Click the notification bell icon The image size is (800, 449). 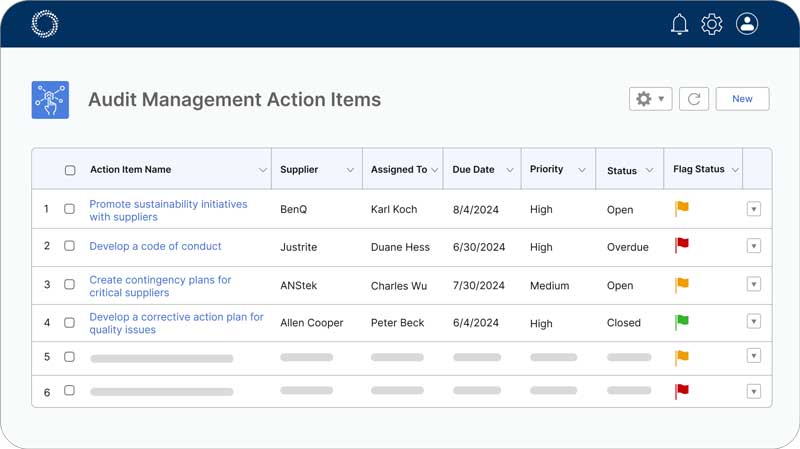click(x=679, y=24)
